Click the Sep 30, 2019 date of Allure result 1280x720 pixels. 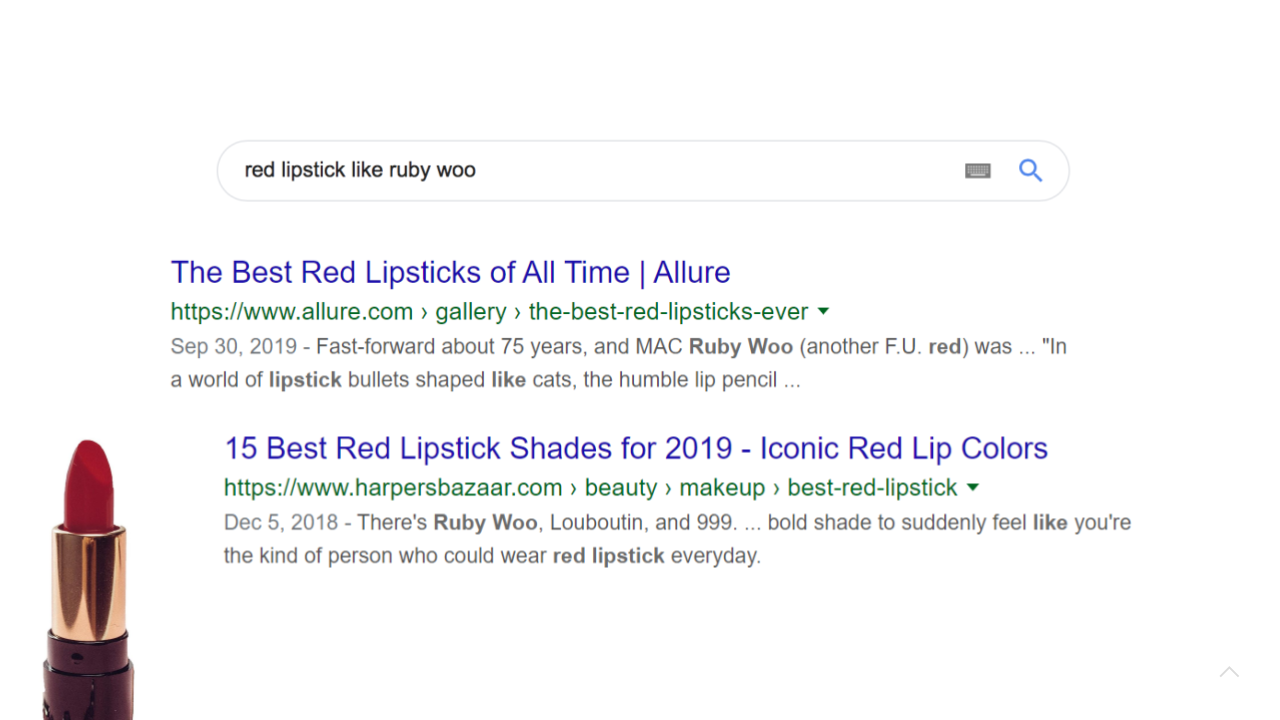pyautogui.click(x=234, y=347)
